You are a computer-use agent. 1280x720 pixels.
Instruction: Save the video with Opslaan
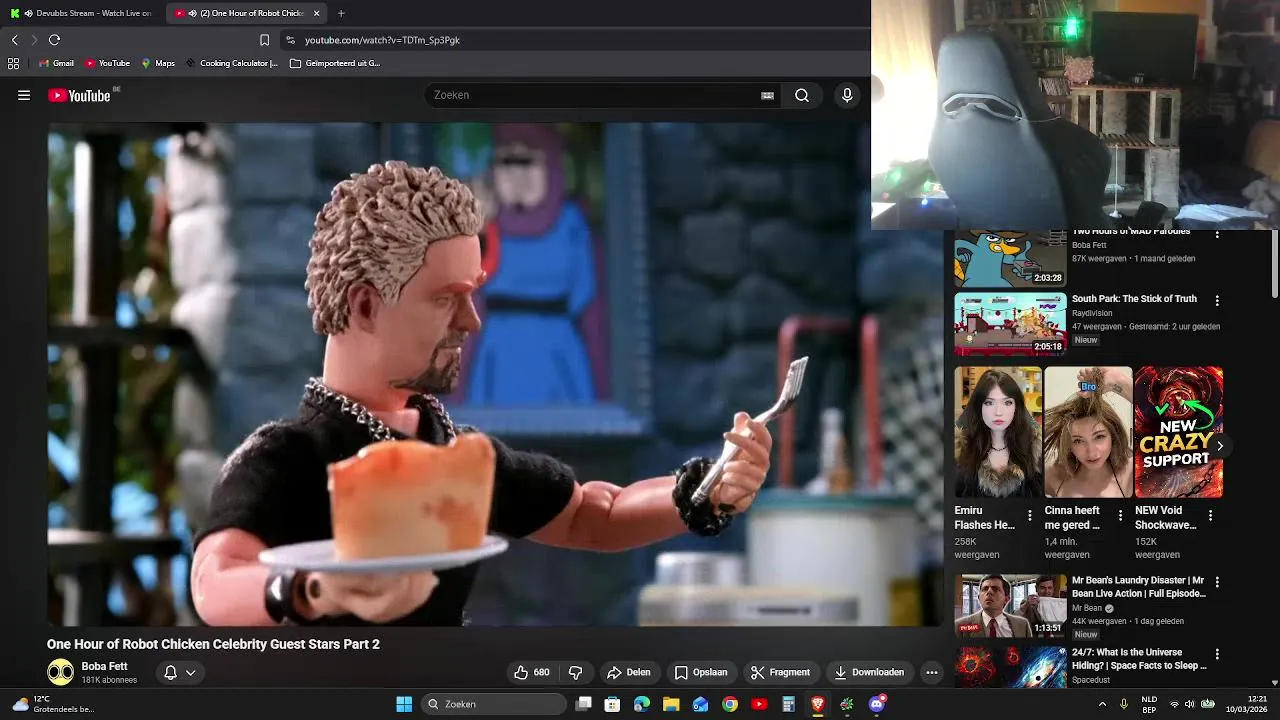pos(701,672)
